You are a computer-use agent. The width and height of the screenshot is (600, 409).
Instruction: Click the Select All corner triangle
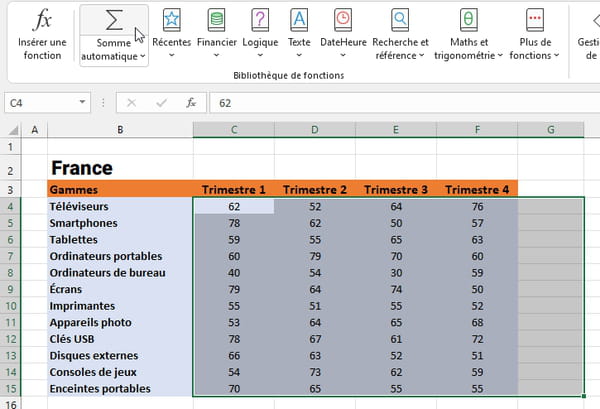(13, 130)
